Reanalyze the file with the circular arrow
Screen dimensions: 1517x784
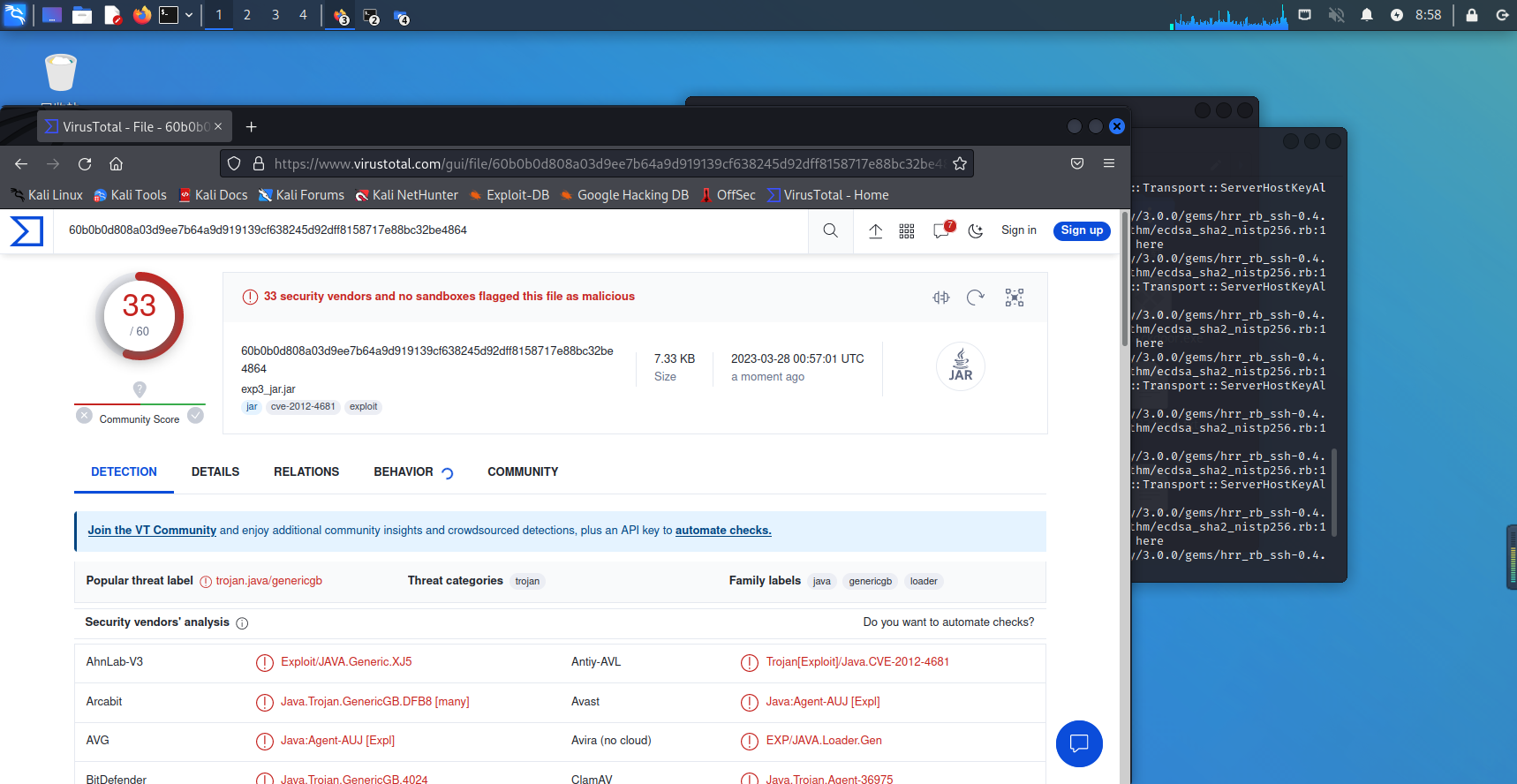click(976, 298)
